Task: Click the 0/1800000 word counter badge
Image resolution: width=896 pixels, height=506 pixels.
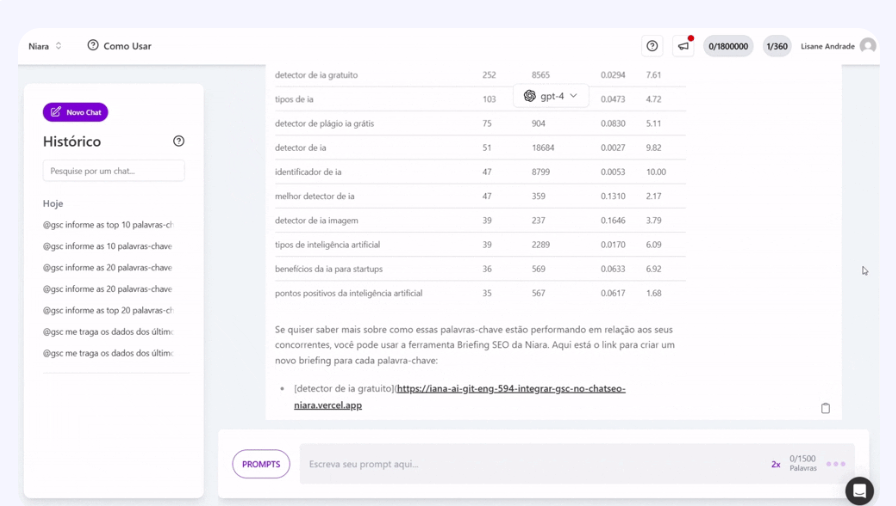Action: (x=728, y=46)
